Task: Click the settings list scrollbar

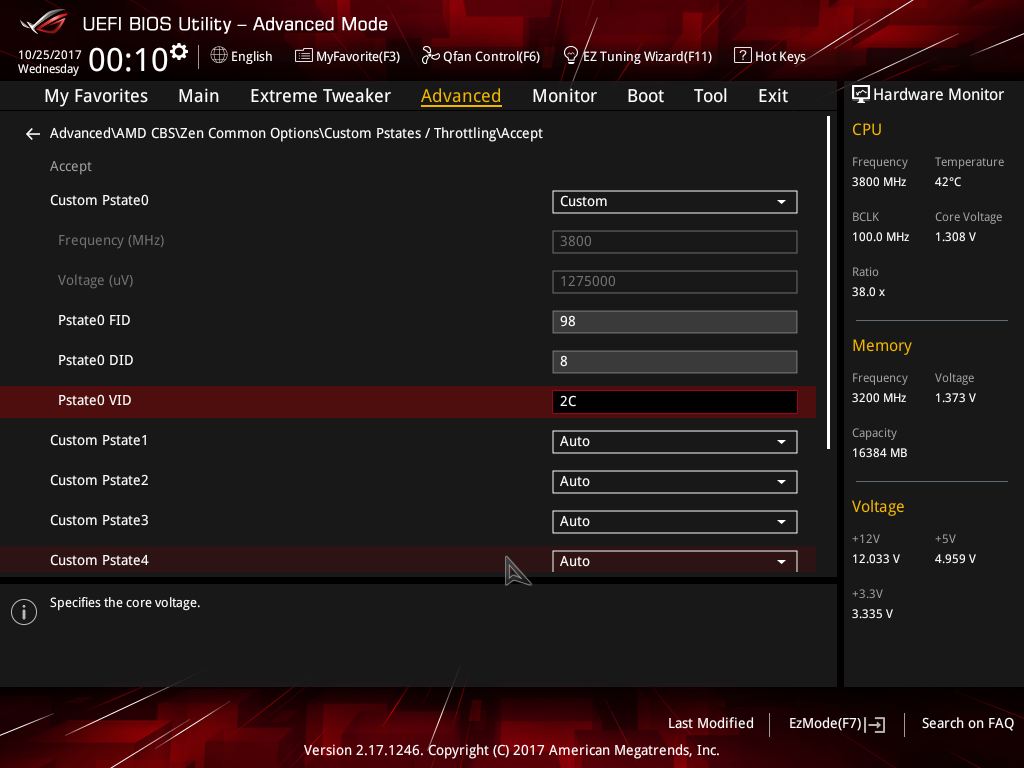Action: coord(828,282)
